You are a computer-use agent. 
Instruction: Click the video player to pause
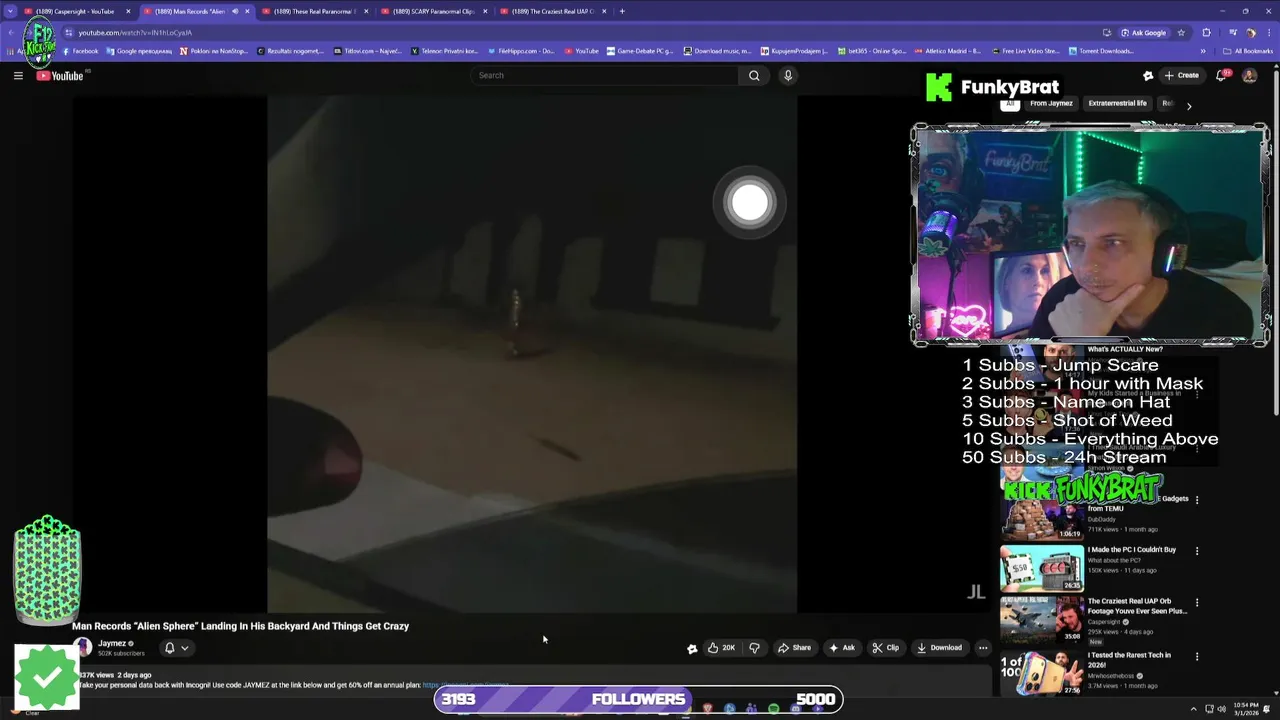(531, 354)
